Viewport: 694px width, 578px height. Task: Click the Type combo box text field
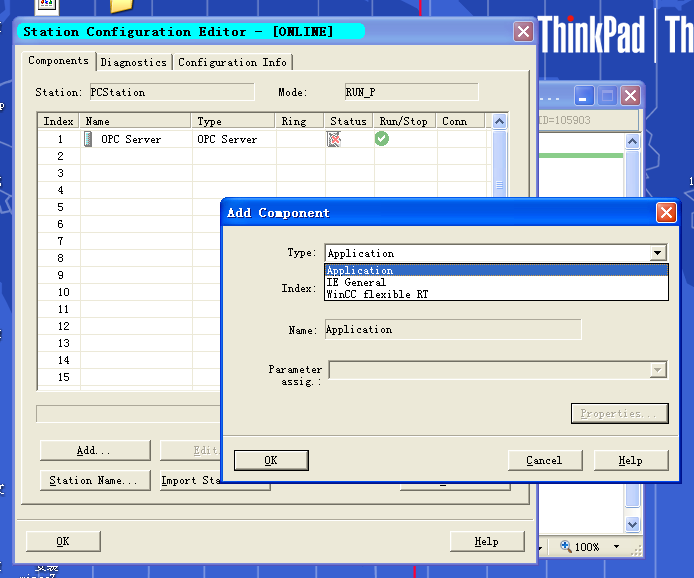click(x=487, y=253)
